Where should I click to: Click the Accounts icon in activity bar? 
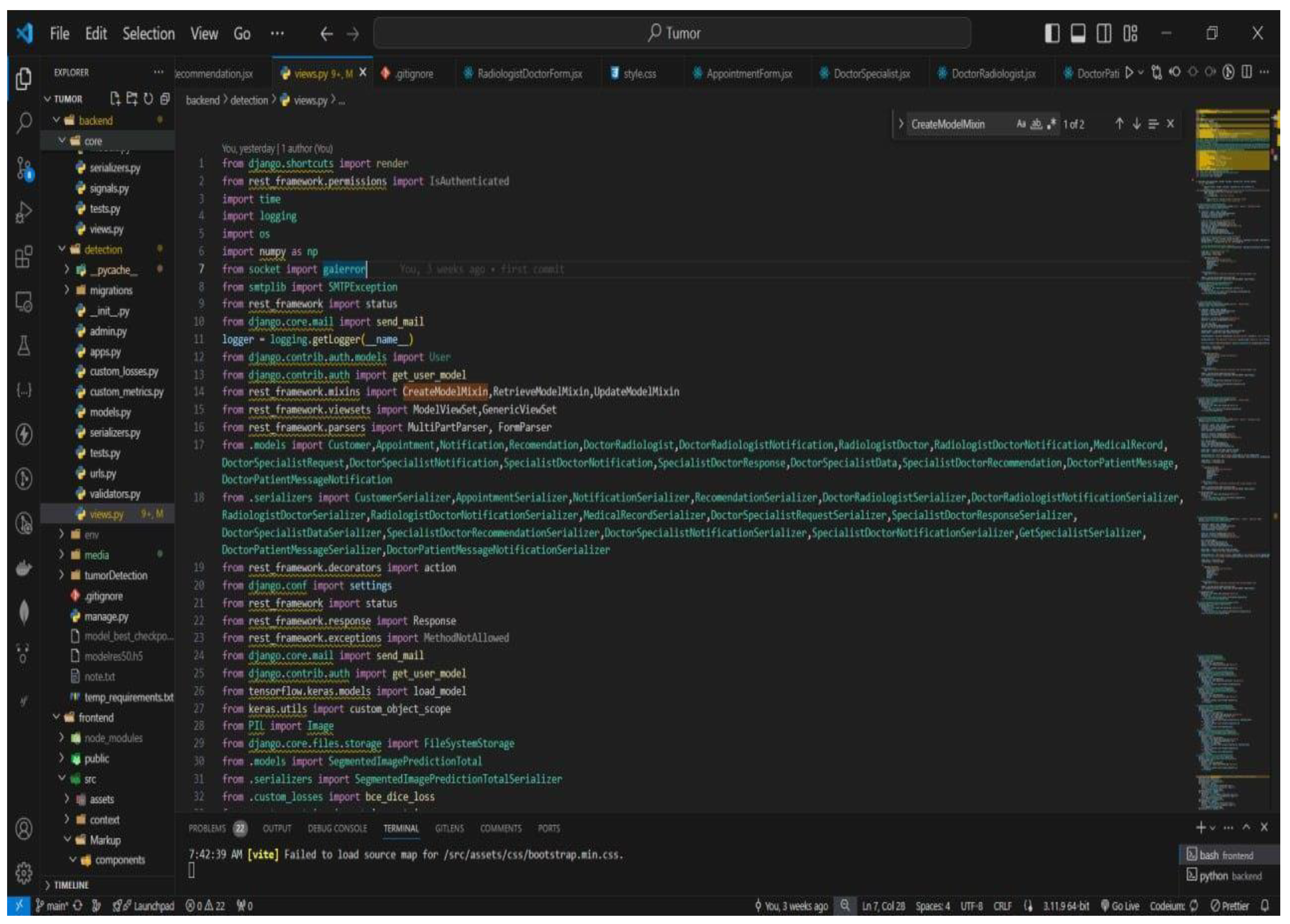click(x=24, y=829)
